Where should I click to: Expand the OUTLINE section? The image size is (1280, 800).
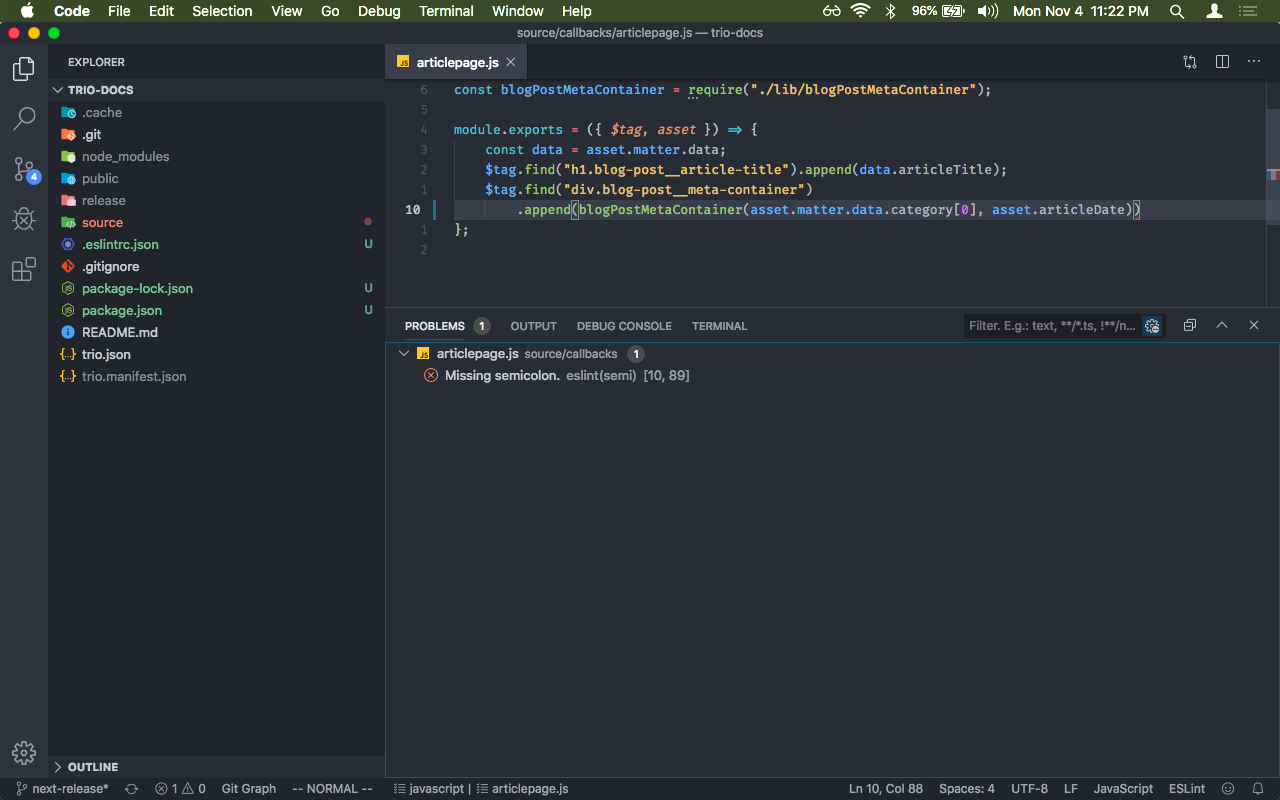pos(216,767)
